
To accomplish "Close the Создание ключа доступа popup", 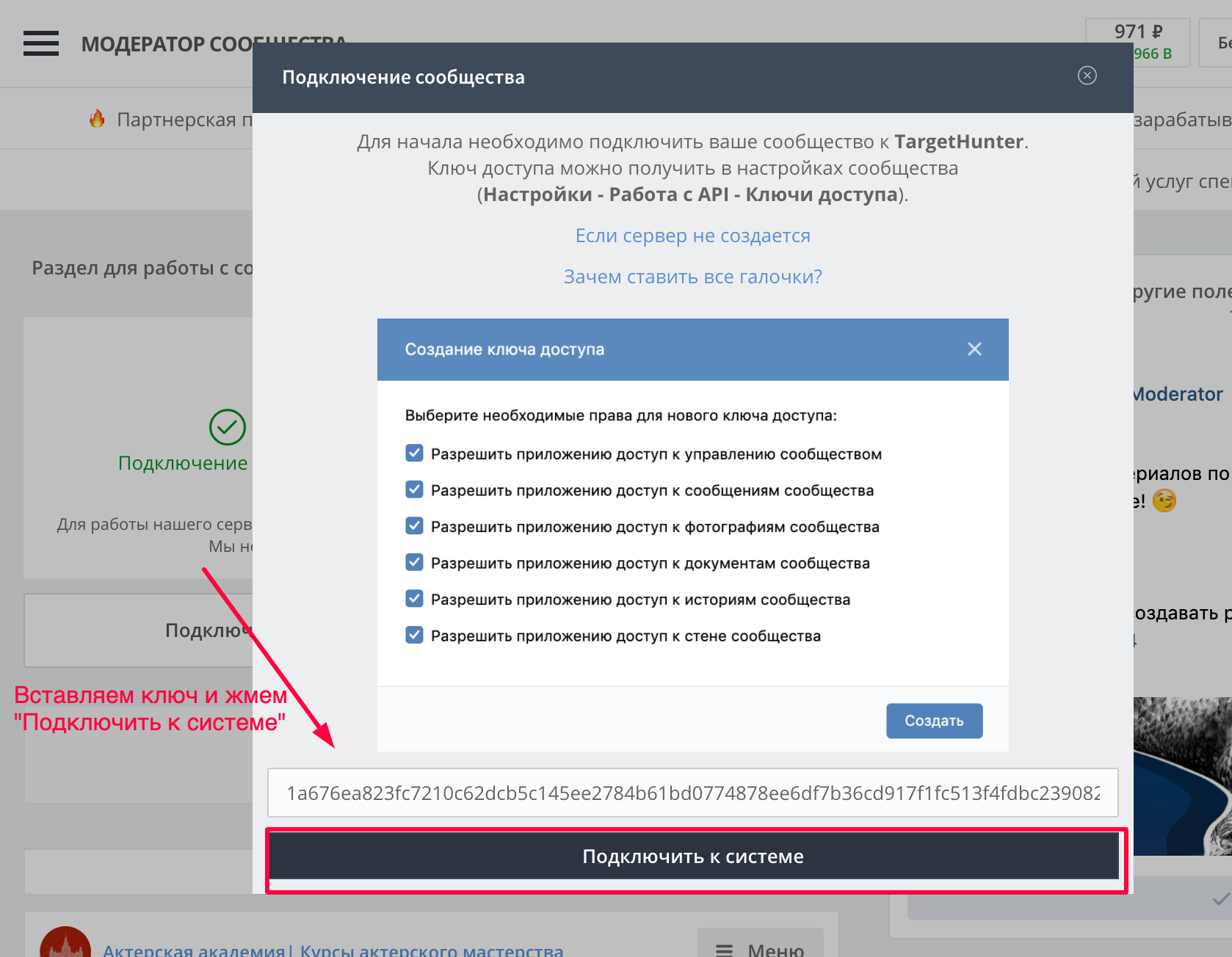I will (x=974, y=349).
